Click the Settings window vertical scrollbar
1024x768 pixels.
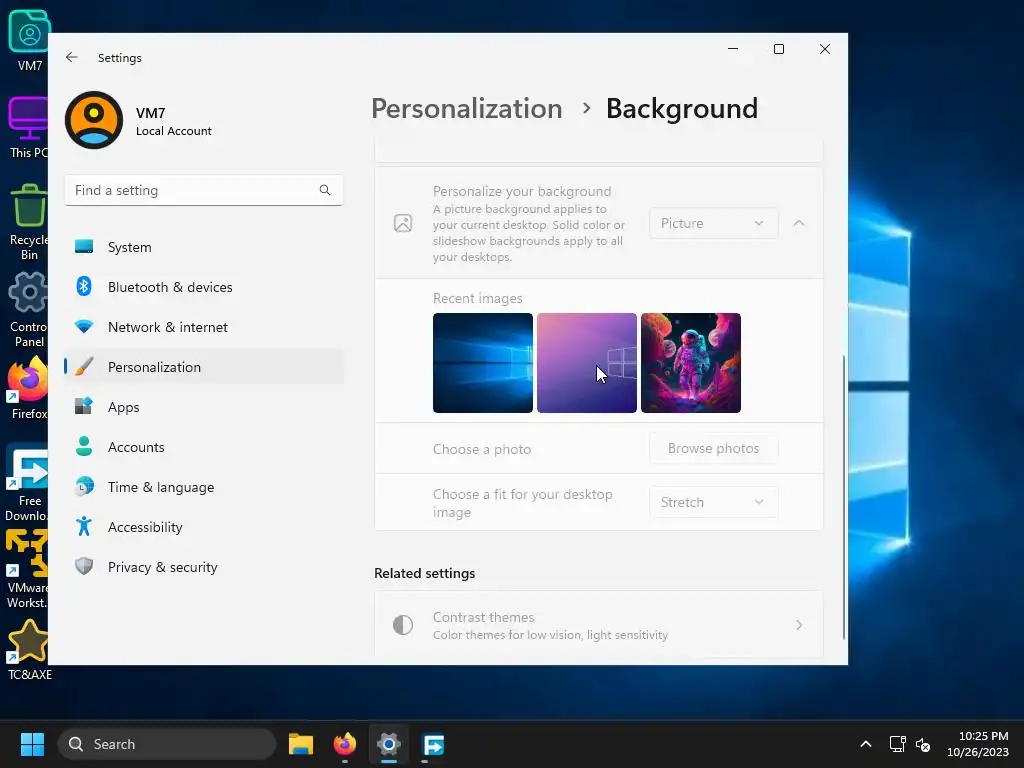844,496
